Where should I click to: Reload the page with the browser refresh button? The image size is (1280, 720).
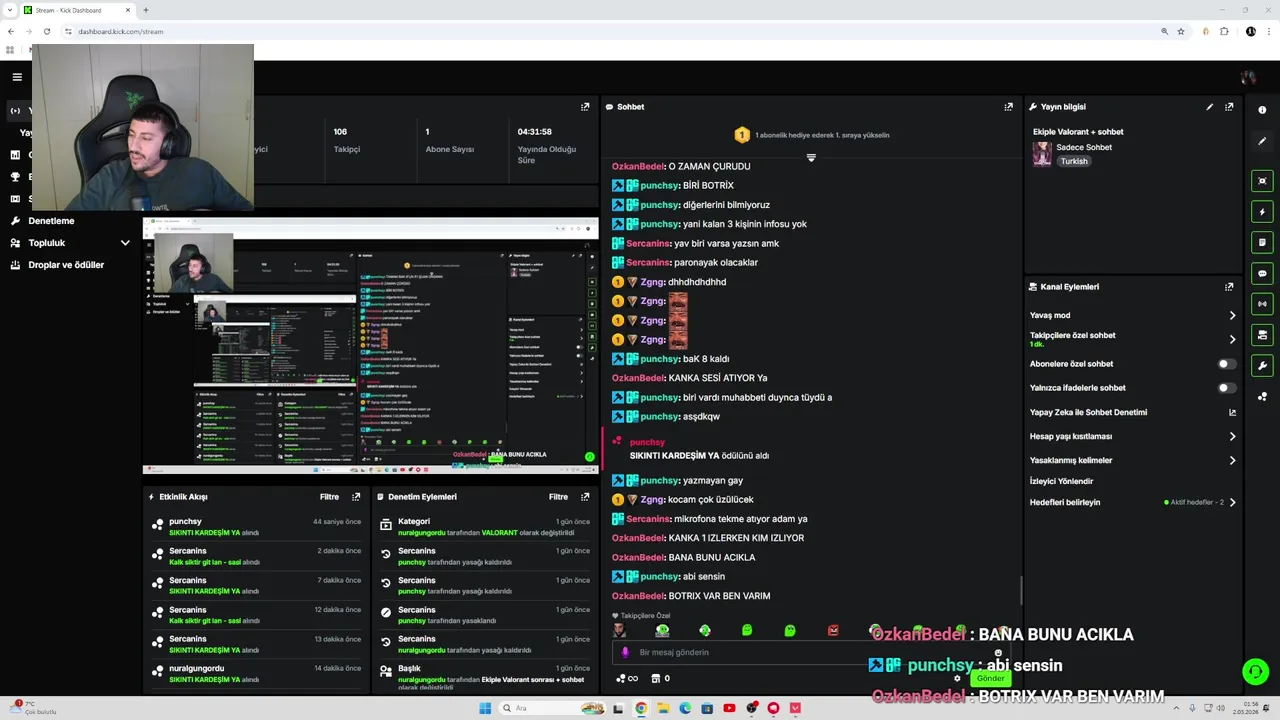46,31
